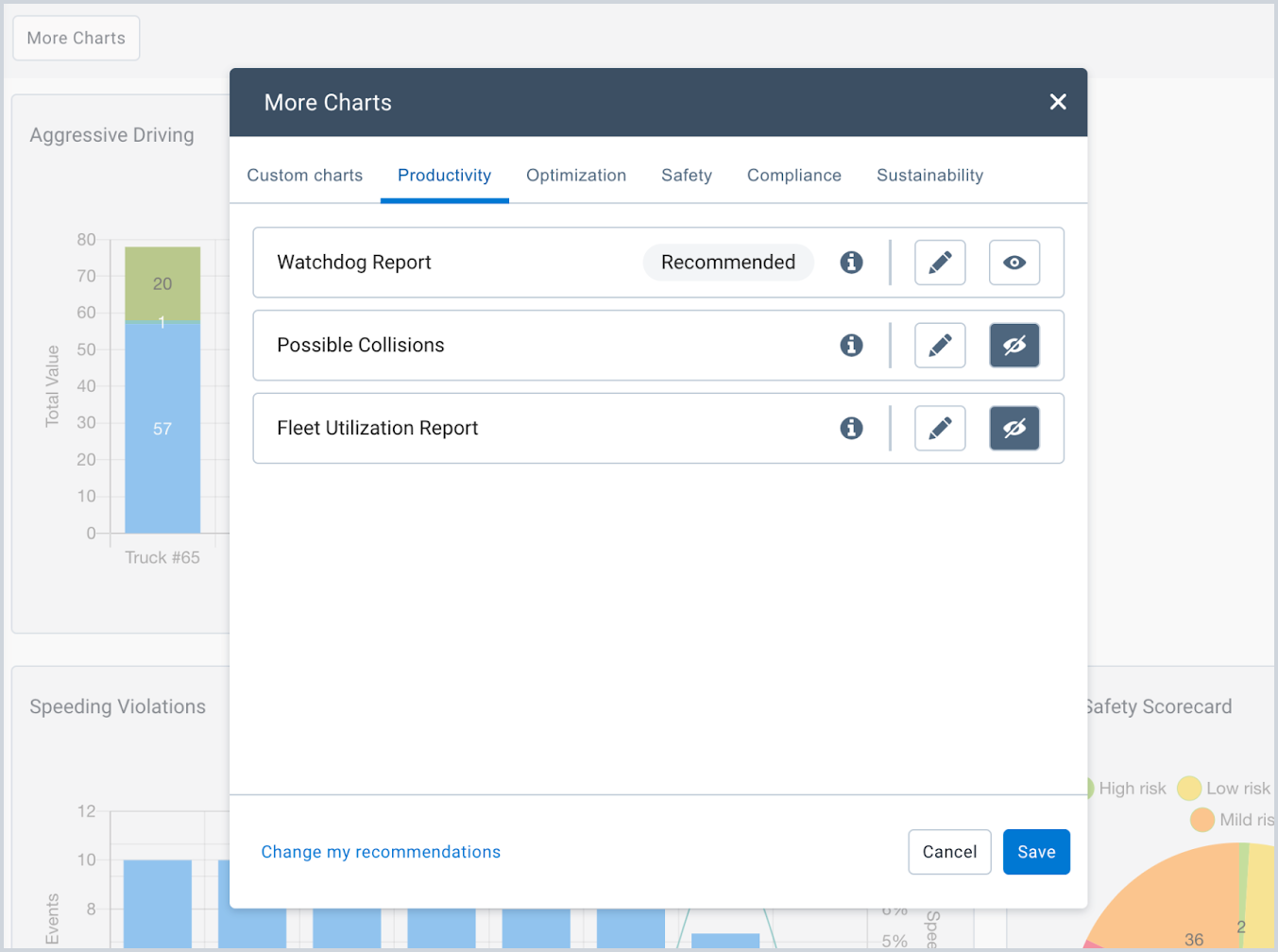Viewport: 1278px width, 952px height.
Task: Edit the Possible Collisions chart
Action: click(939, 345)
